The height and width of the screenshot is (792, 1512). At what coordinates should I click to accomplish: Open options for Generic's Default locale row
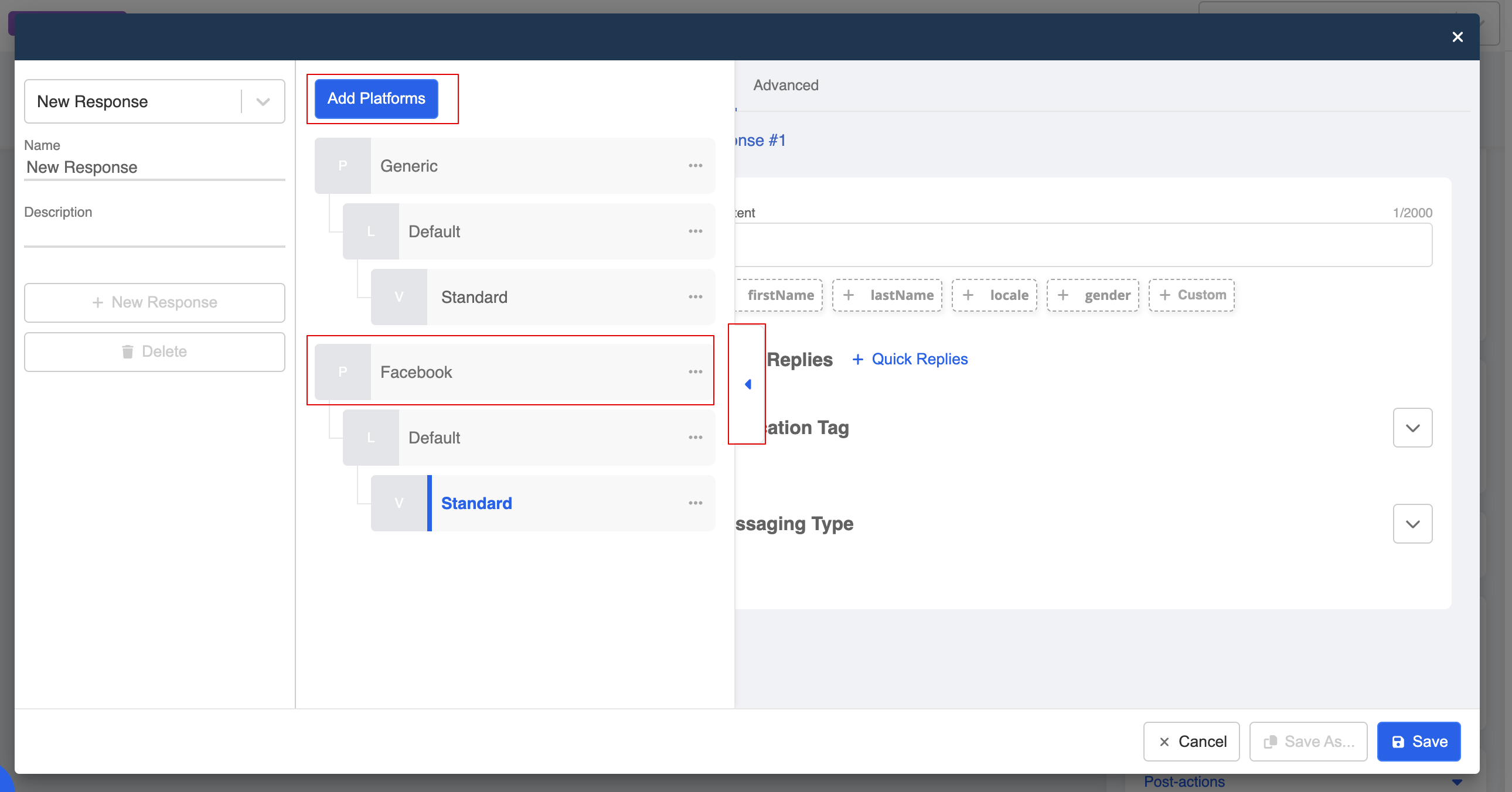click(695, 232)
